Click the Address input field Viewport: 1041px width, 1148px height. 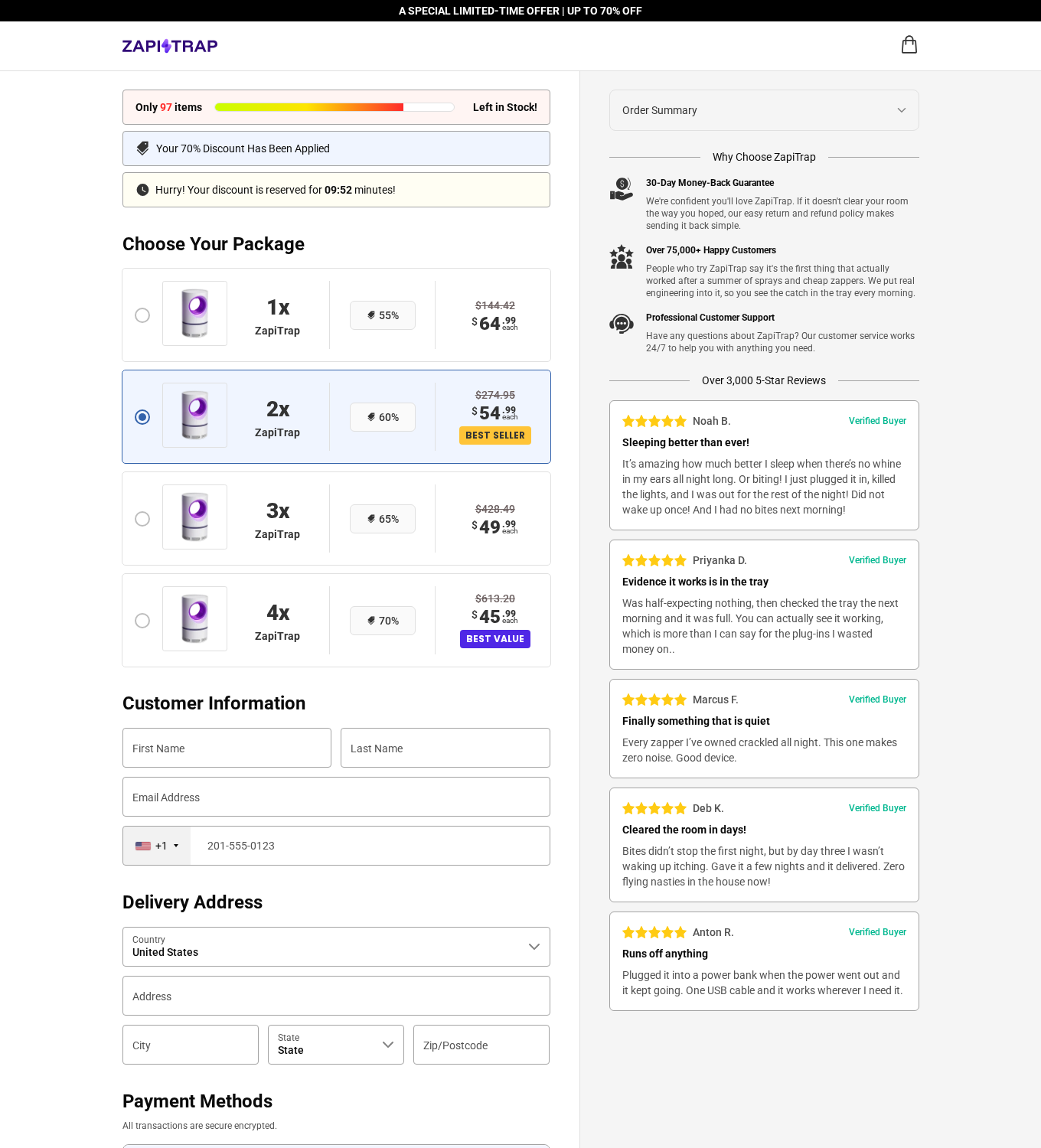[x=336, y=996]
